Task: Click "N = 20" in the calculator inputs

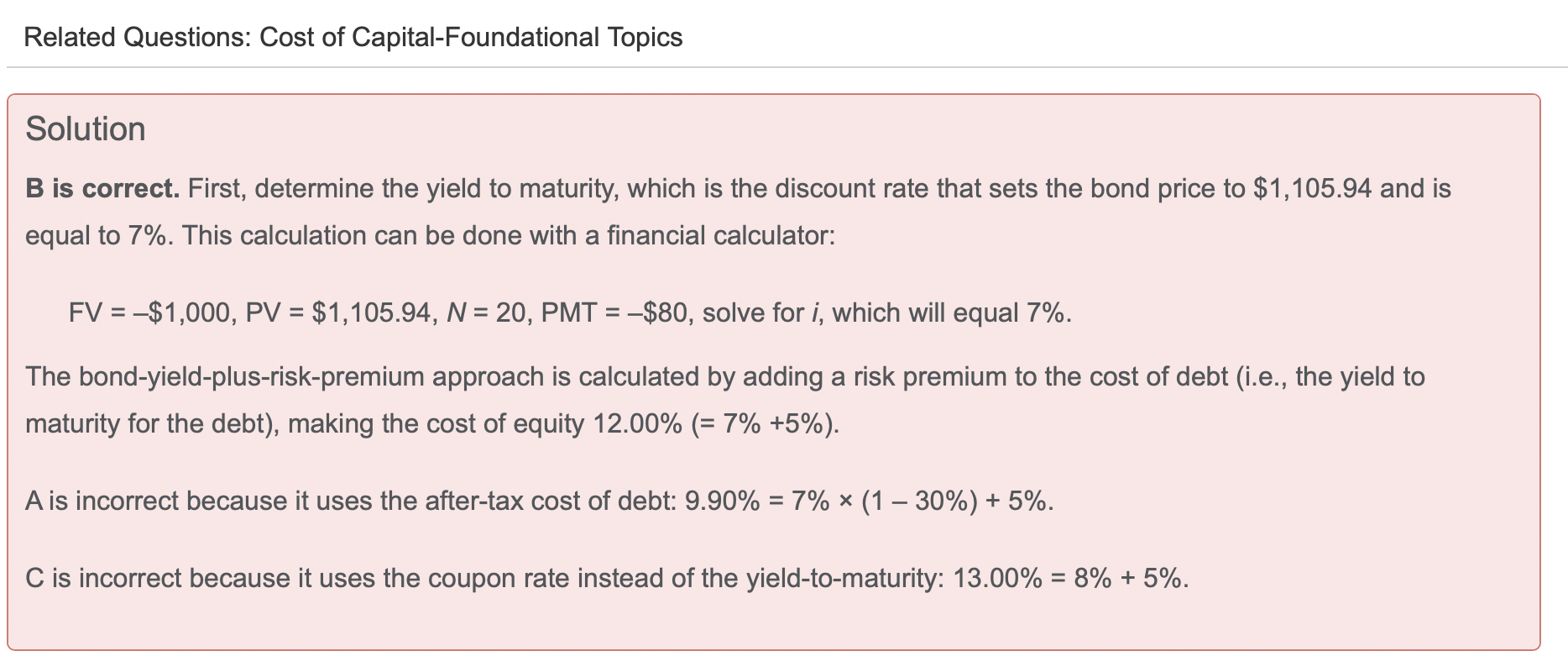Action: pos(486,312)
